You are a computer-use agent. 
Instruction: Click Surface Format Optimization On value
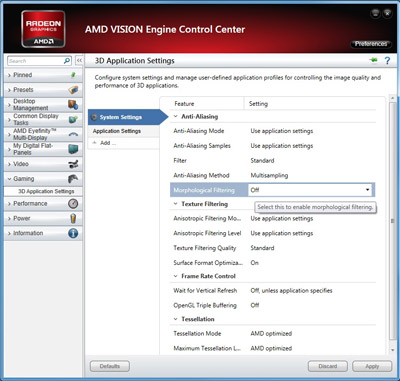pyautogui.click(x=254, y=263)
